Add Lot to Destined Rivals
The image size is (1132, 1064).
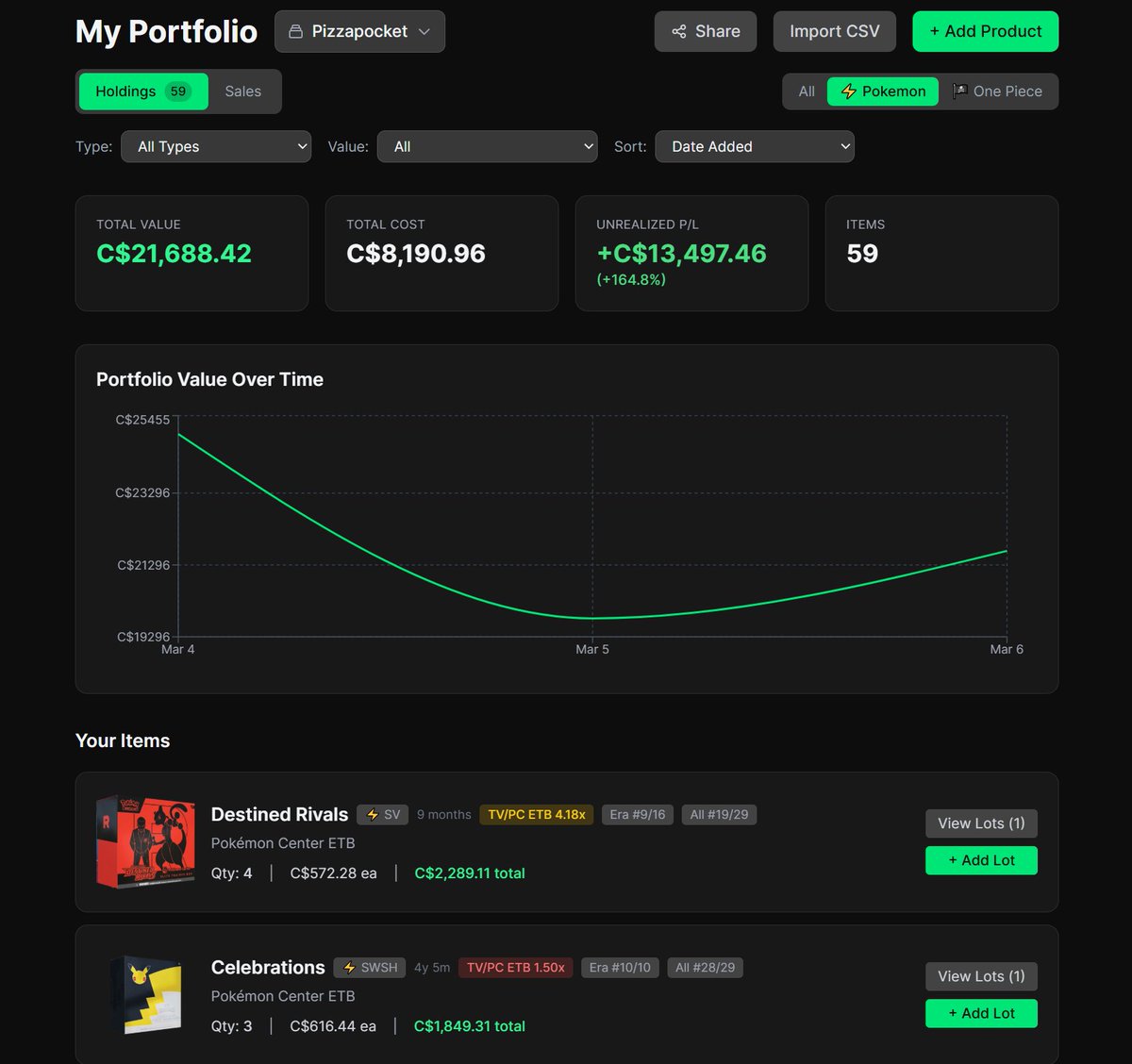[981, 860]
